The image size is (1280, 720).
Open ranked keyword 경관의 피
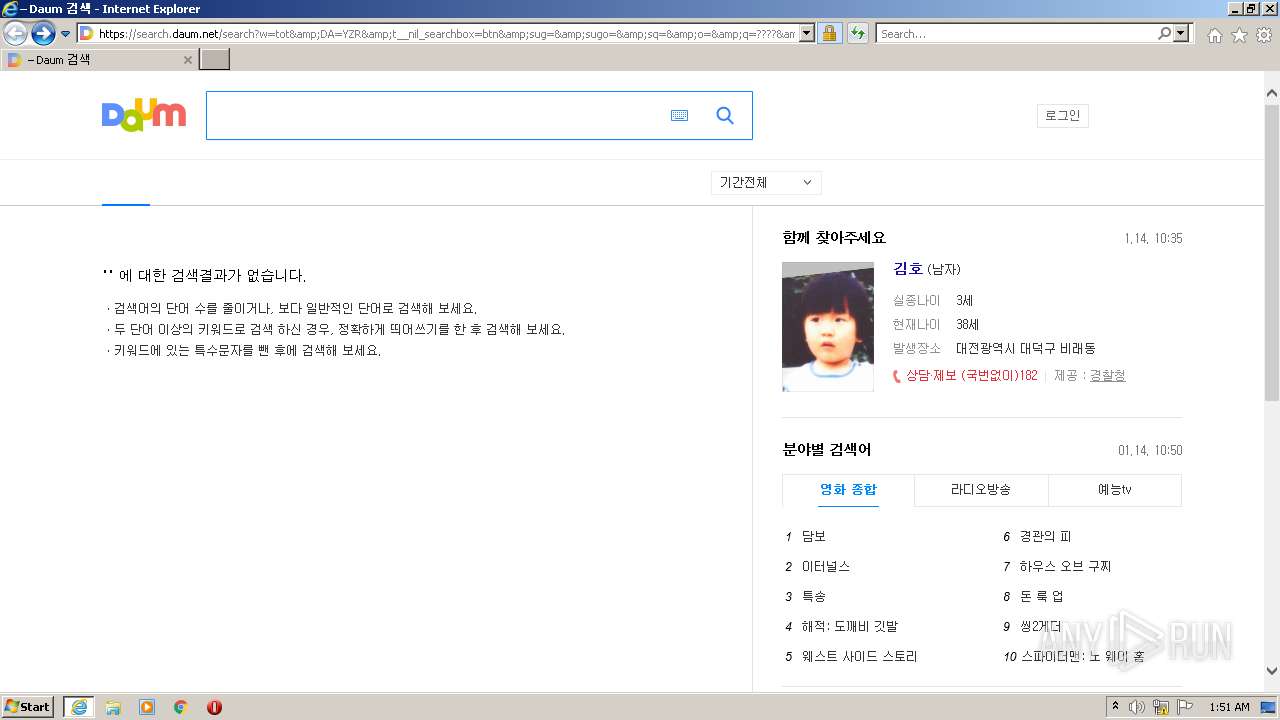pos(1045,537)
